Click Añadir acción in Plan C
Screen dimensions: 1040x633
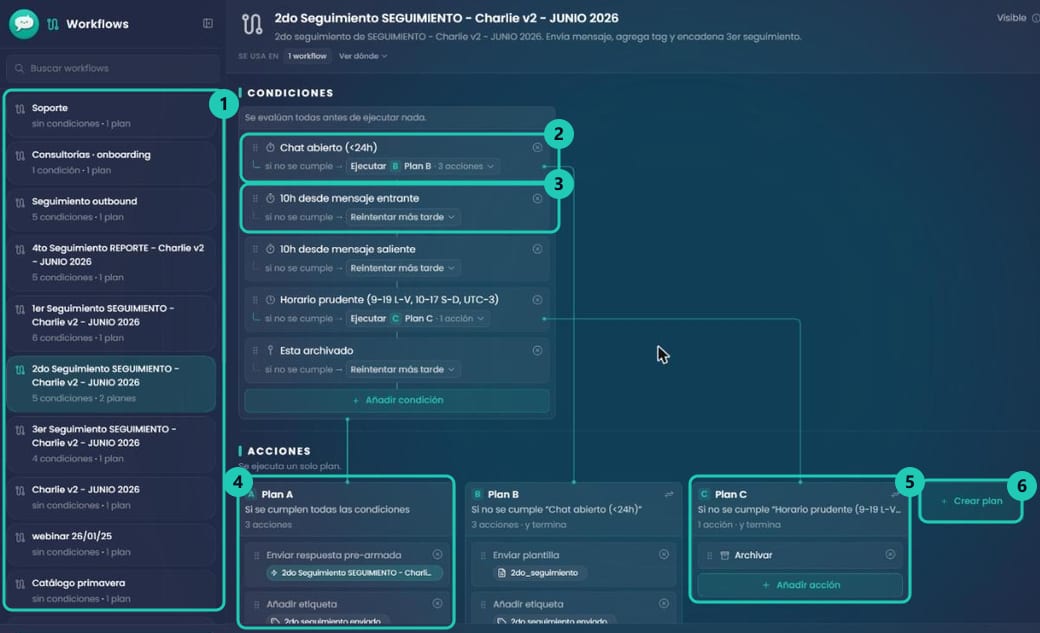point(800,585)
